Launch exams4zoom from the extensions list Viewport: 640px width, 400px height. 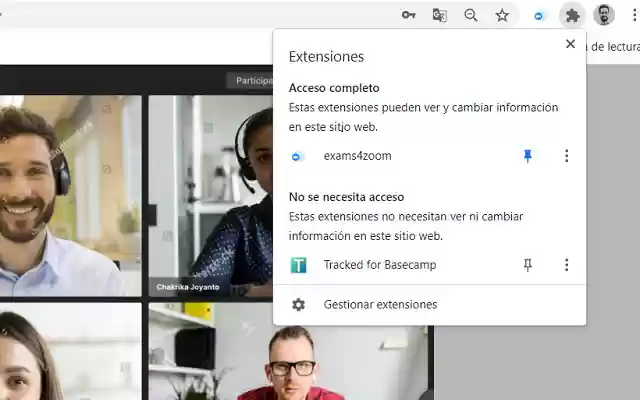click(357, 156)
